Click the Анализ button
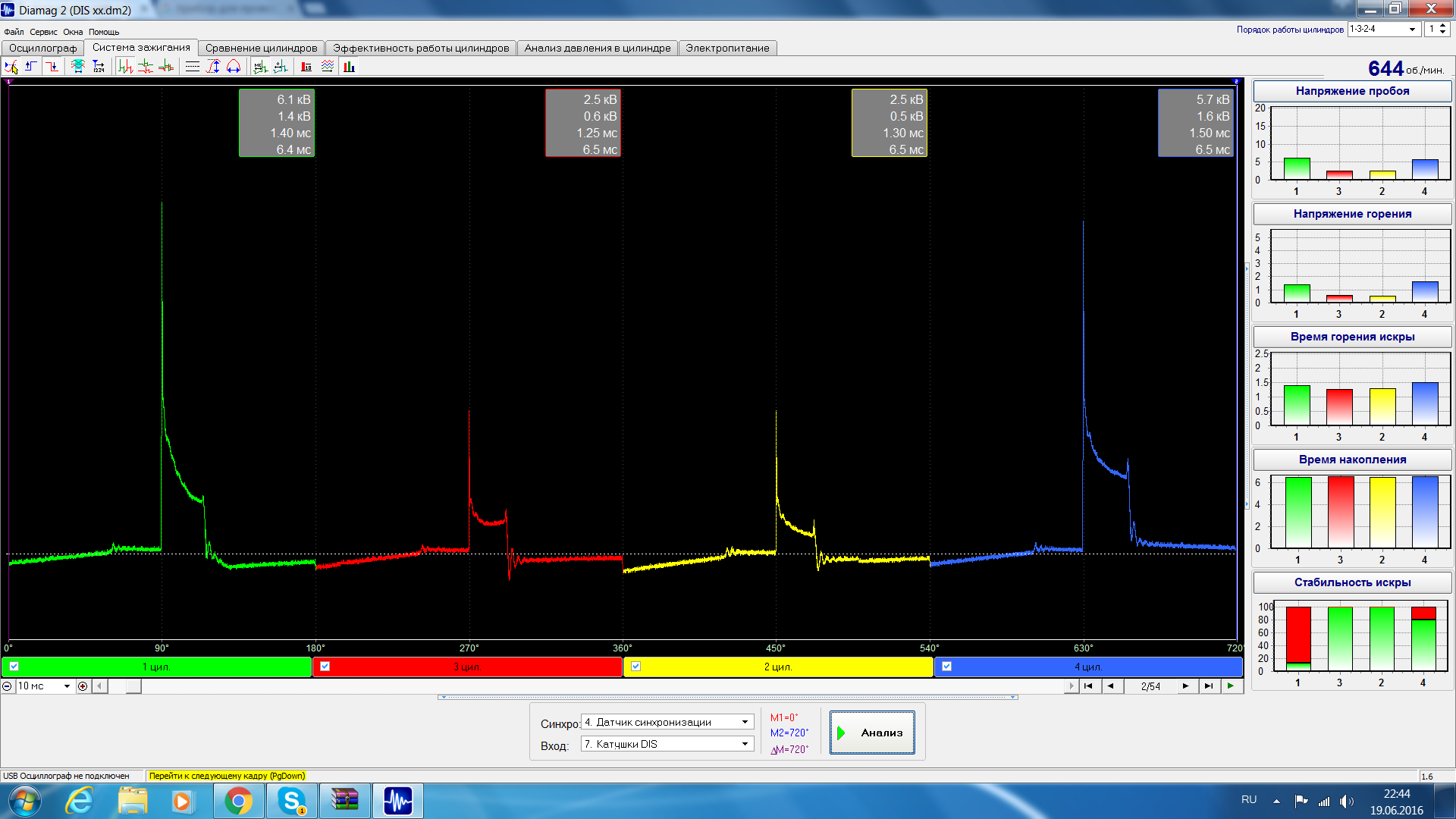The image size is (1456, 819). [872, 733]
